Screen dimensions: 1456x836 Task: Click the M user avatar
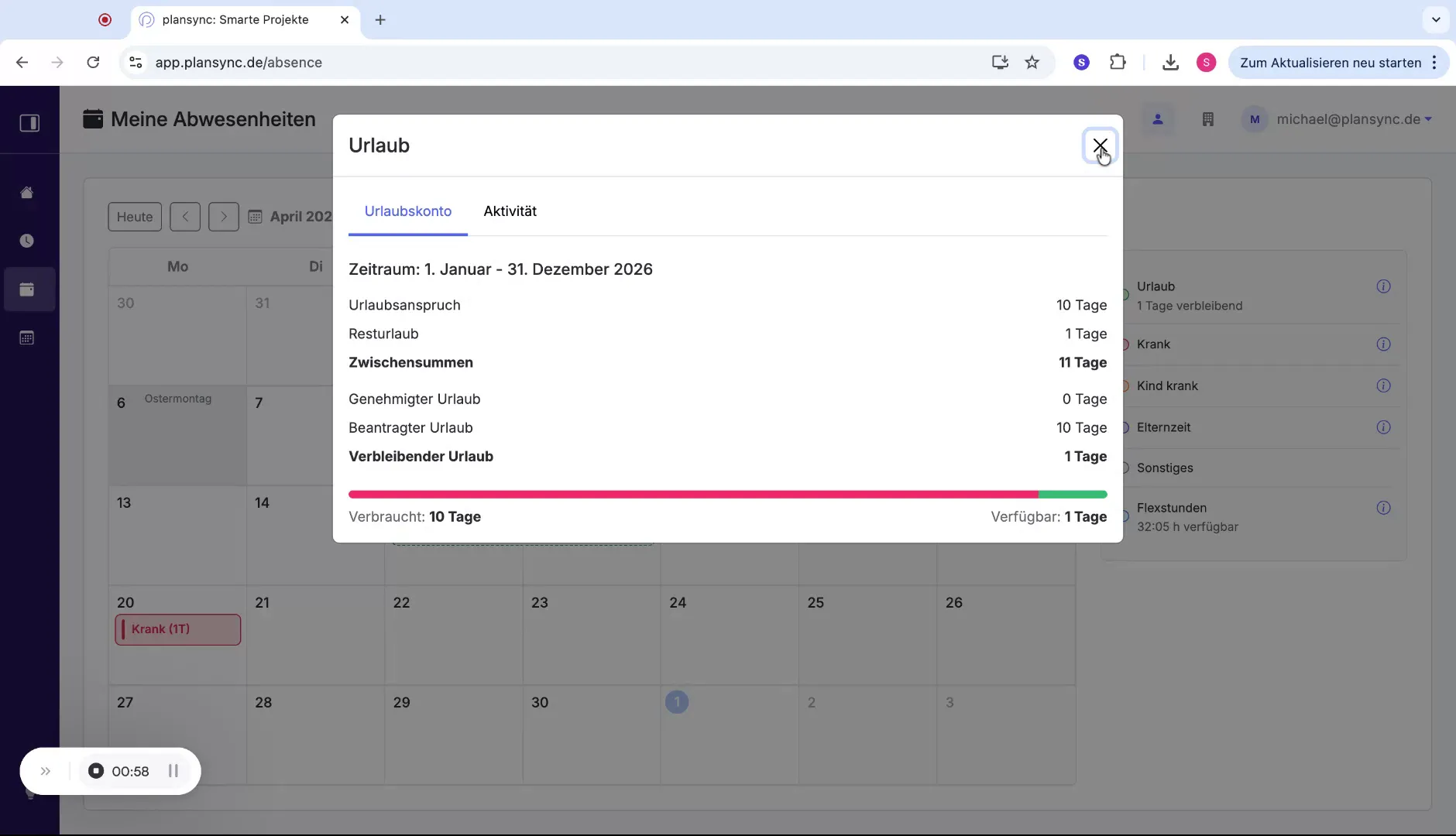click(x=1255, y=119)
